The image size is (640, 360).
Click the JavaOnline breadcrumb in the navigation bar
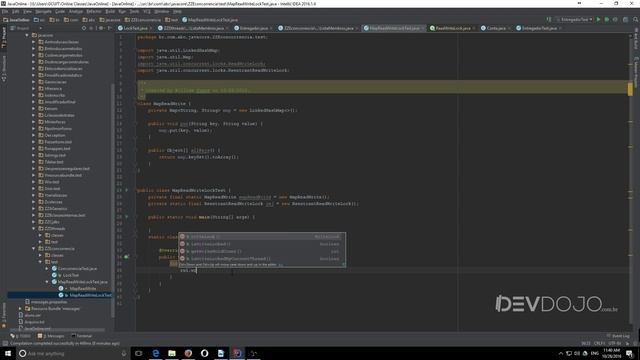16,20
